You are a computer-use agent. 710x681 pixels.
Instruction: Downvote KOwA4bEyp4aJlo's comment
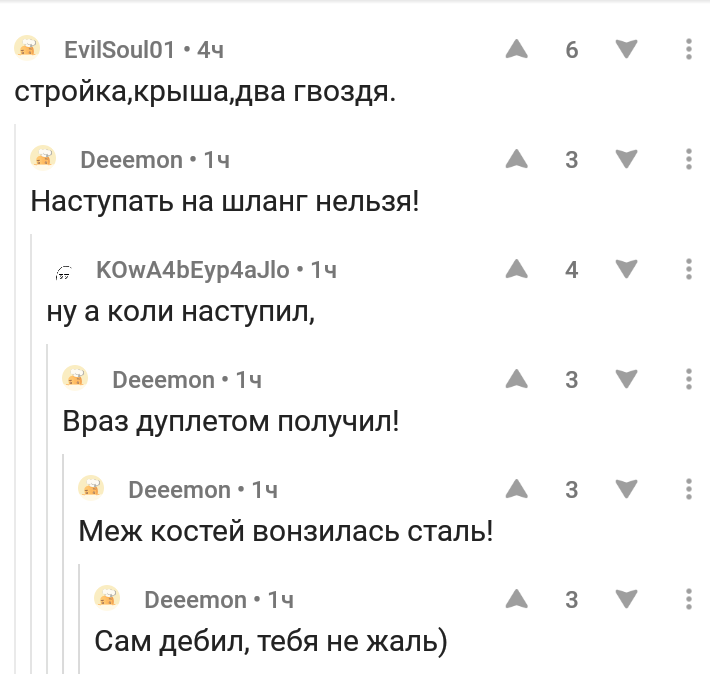[625, 269]
